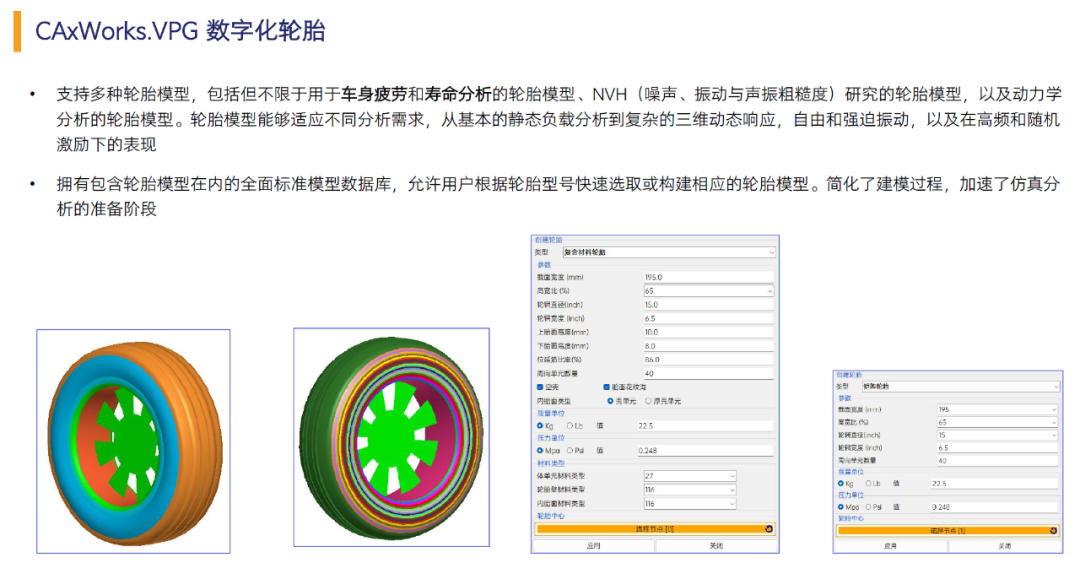Click the bold text 车身疲劳
This screenshot has width=1080, height=563.
click(374, 94)
